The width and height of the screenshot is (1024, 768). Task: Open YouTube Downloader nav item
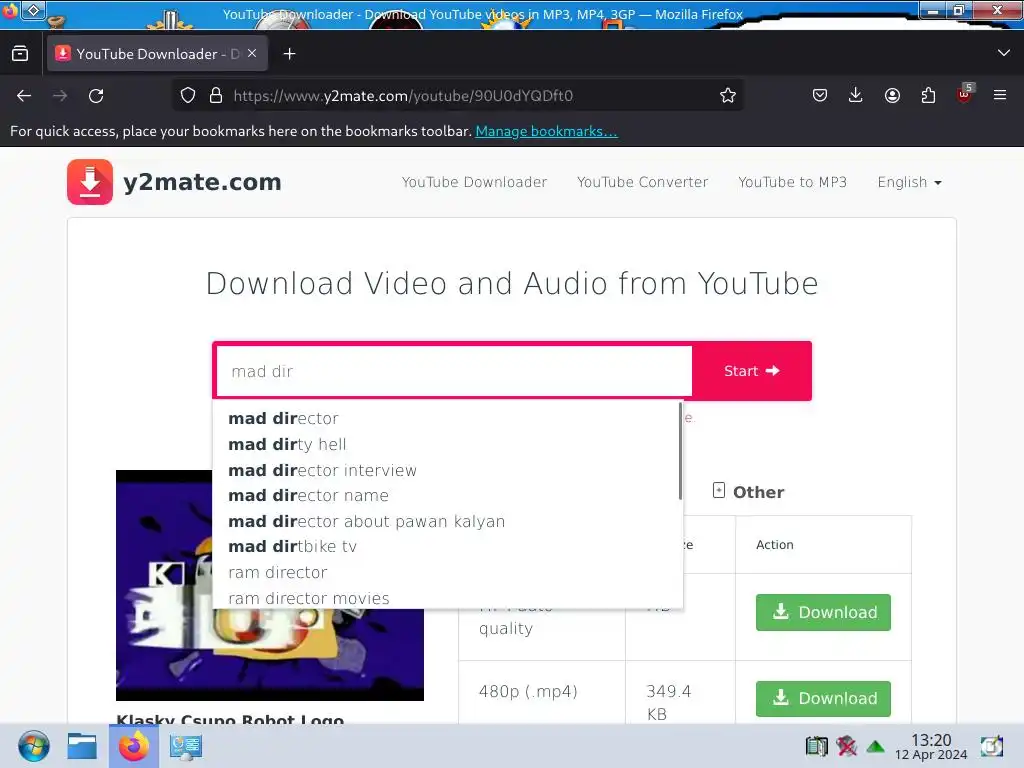pos(474,182)
